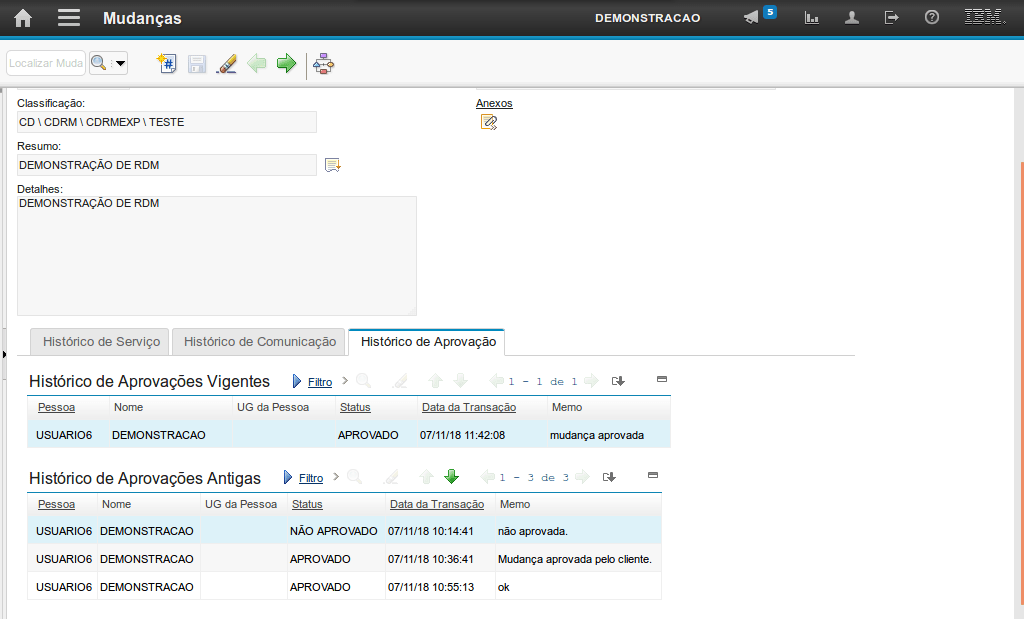Click search icon in Aprovações Vigentes toolbar
Screen dimensions: 1024x620
click(364, 381)
